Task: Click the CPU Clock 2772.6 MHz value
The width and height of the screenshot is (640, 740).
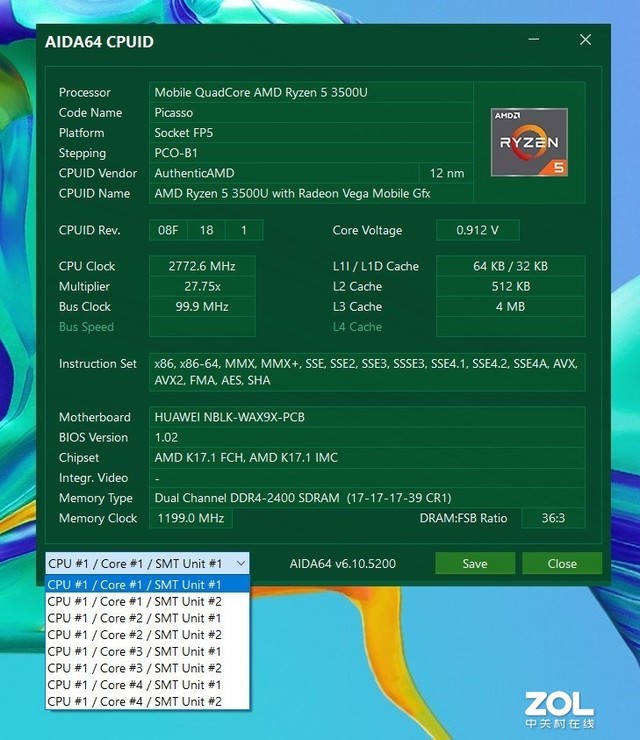Action: click(202, 266)
